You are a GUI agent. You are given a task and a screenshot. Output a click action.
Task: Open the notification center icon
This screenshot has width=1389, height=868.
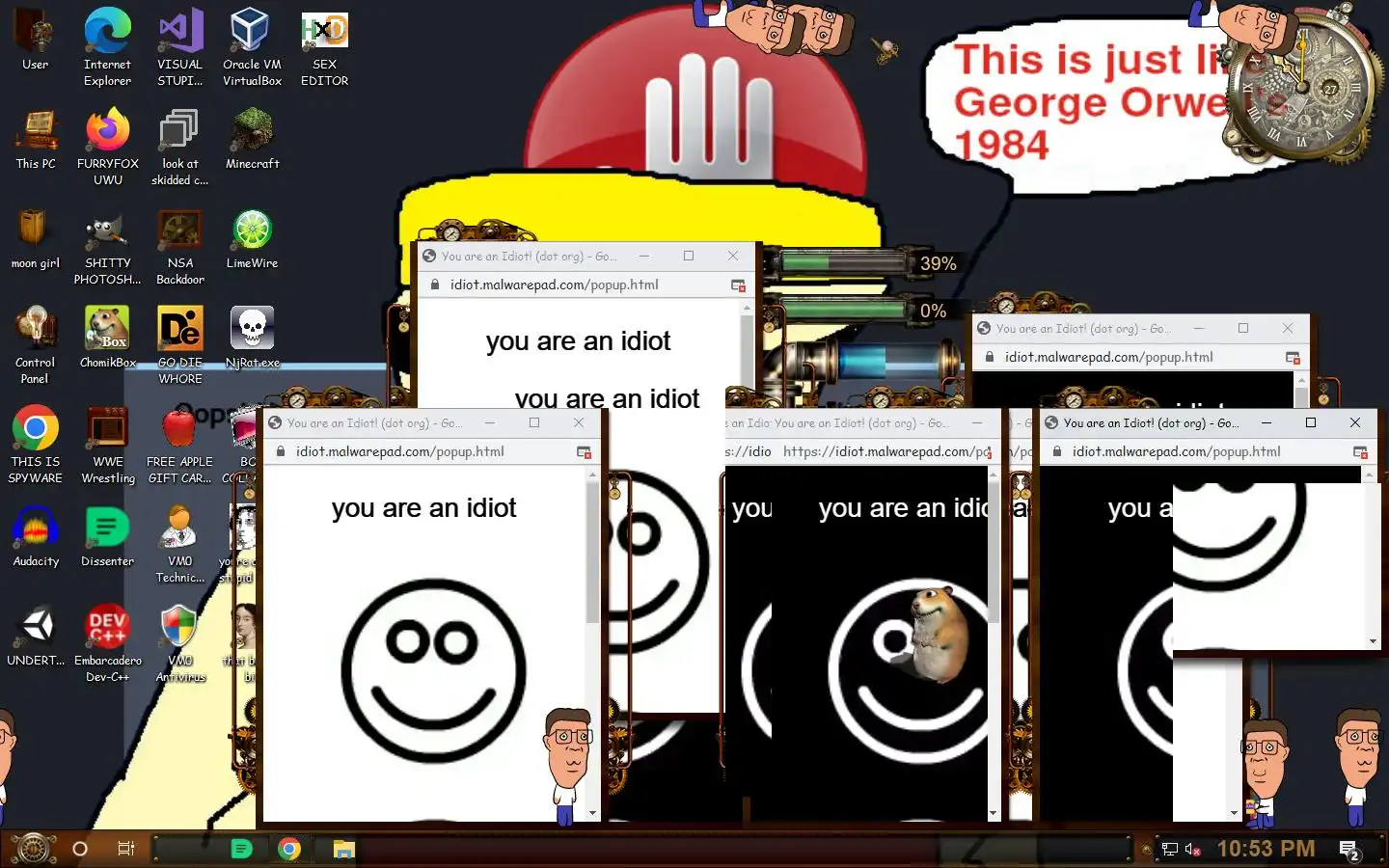click(1349, 850)
